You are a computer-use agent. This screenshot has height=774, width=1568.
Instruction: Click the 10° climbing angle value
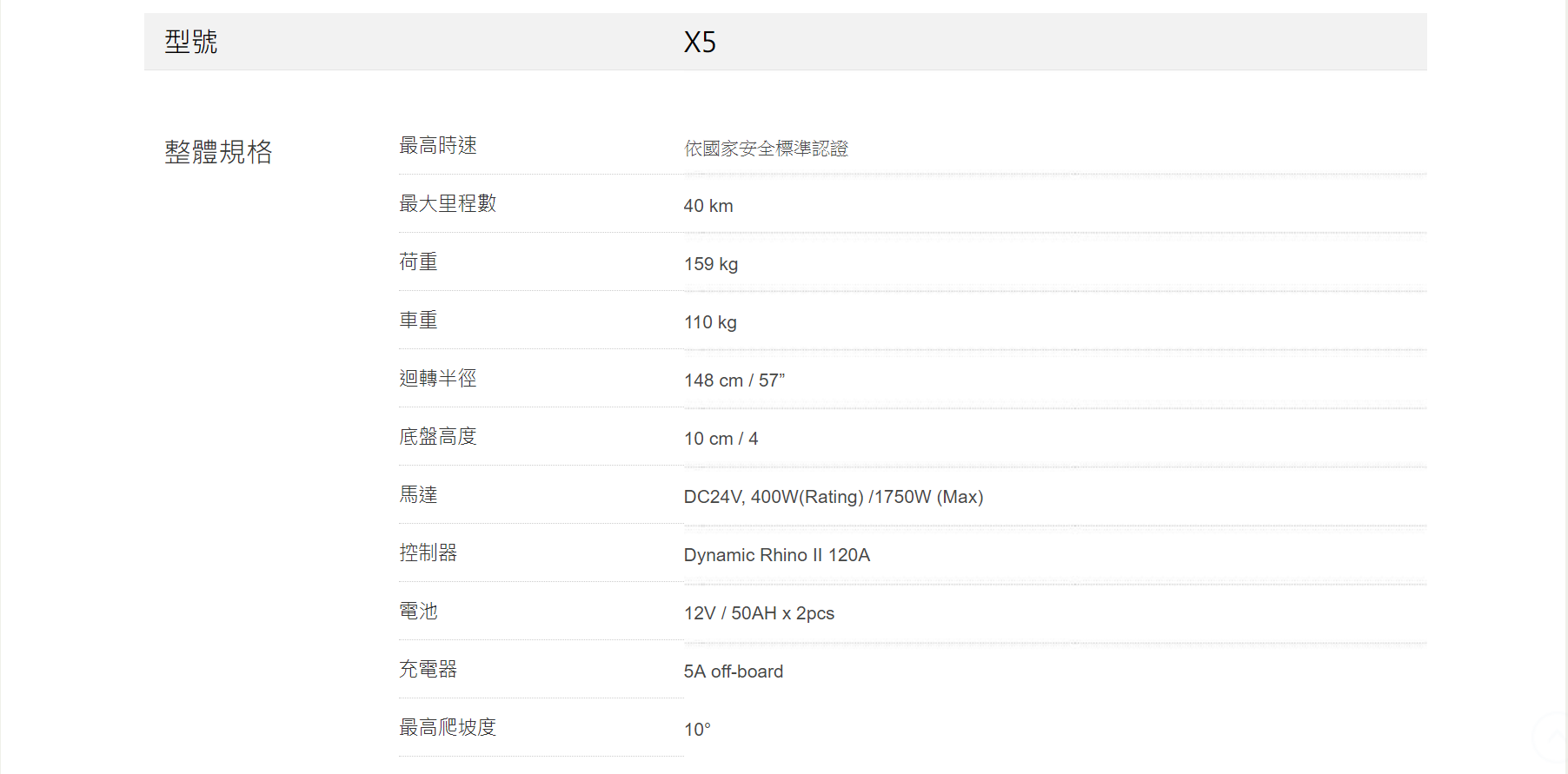[x=697, y=730]
